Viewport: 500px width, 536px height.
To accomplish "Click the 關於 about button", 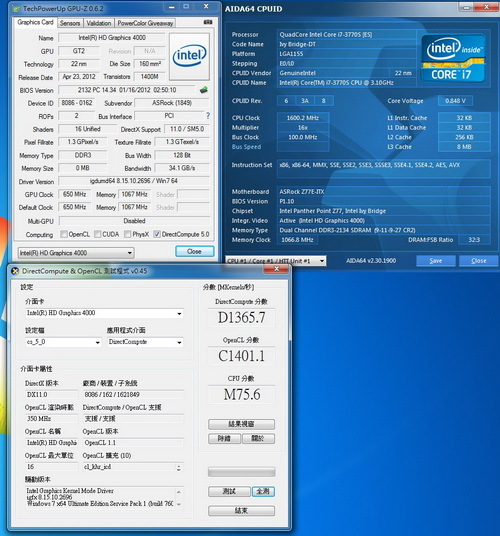I will click(x=258, y=439).
